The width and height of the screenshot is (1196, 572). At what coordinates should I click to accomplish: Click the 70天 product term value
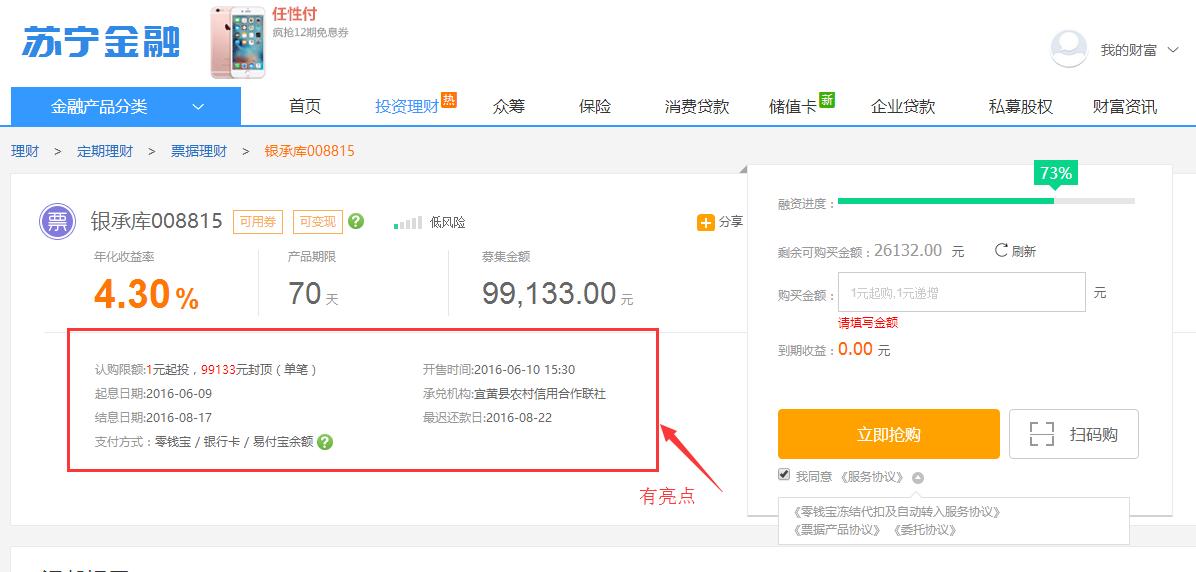point(313,294)
